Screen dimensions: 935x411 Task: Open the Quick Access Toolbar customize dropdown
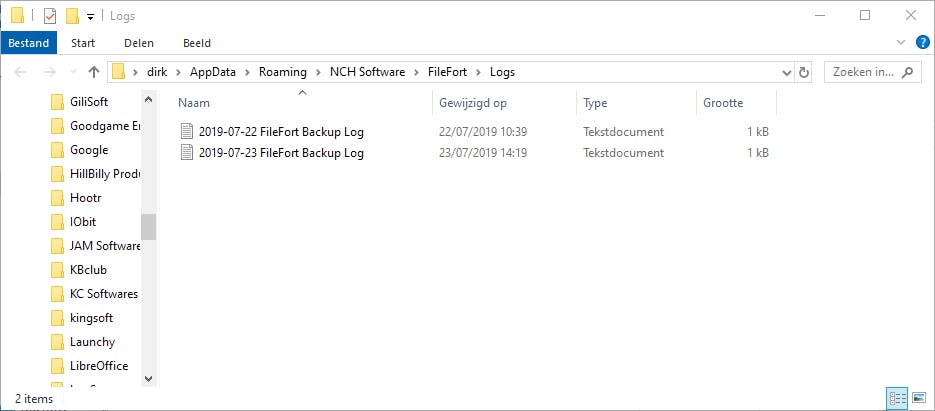[x=90, y=17]
